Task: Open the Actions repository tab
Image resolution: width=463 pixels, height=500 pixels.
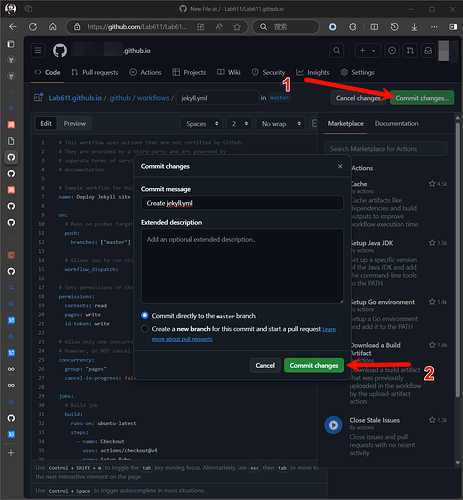Action: (145, 72)
